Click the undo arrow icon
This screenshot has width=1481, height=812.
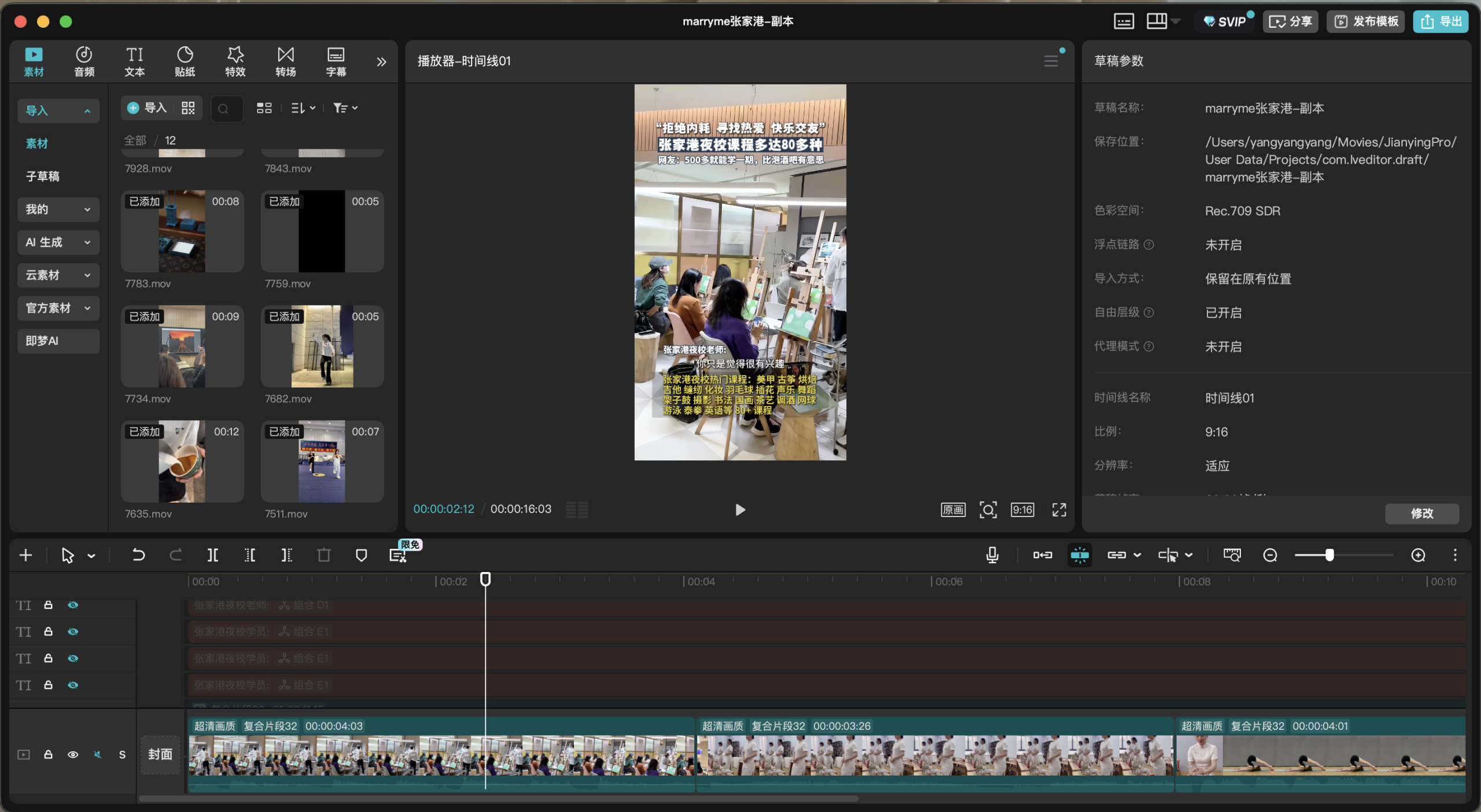(x=138, y=555)
